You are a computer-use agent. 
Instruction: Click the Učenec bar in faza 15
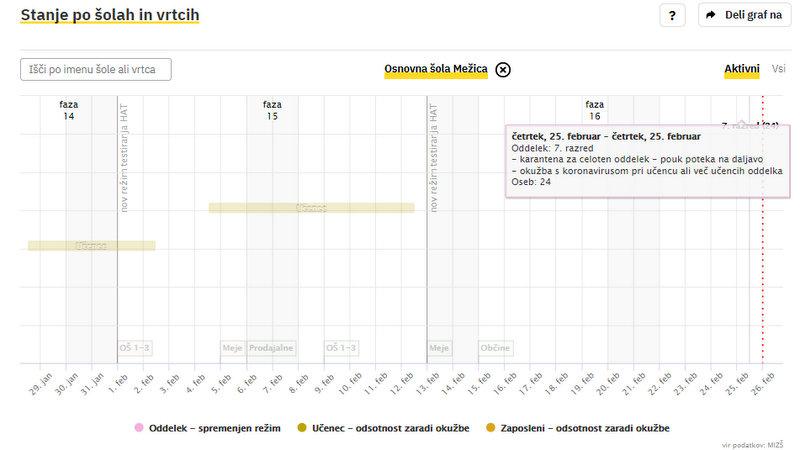click(x=311, y=208)
